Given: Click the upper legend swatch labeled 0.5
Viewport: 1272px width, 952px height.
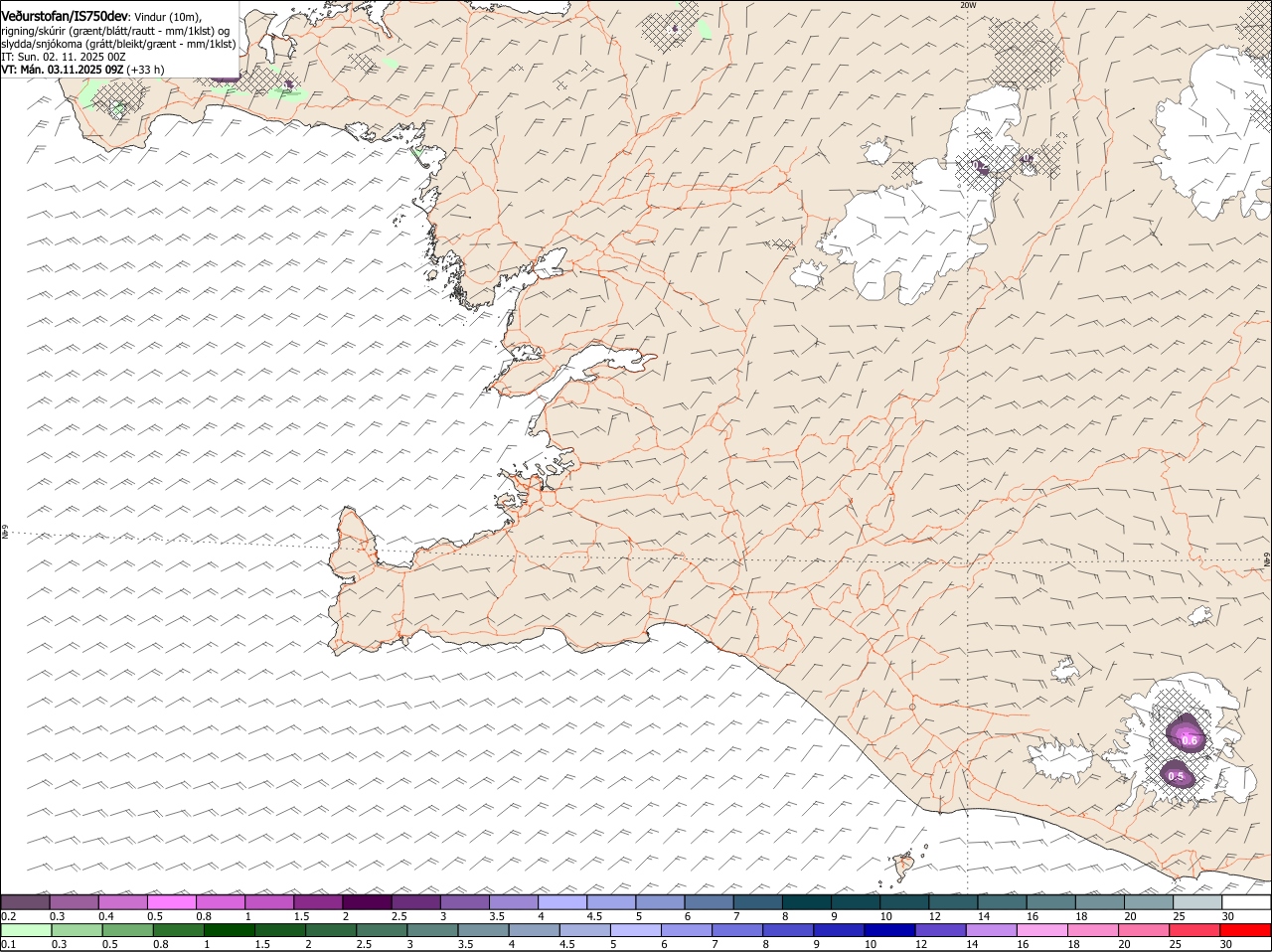Looking at the screenshot, I should 172,902.
